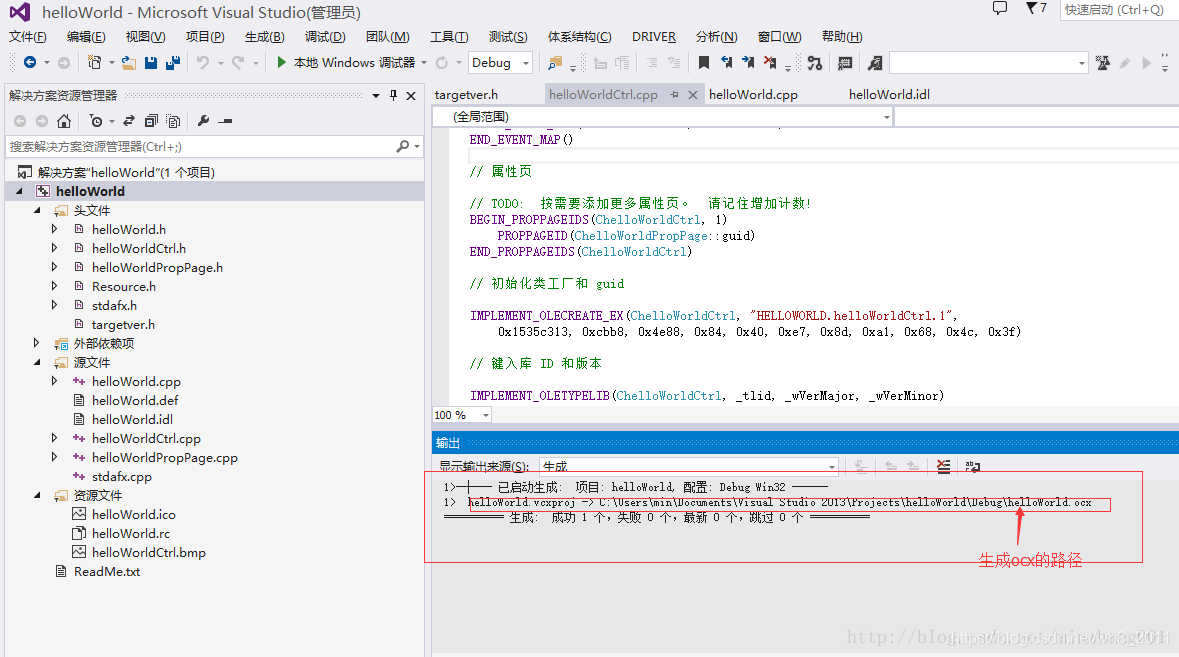Select the 解决方案"helloWorld" root node
Viewport: 1179px width, 657px height.
tap(126, 172)
